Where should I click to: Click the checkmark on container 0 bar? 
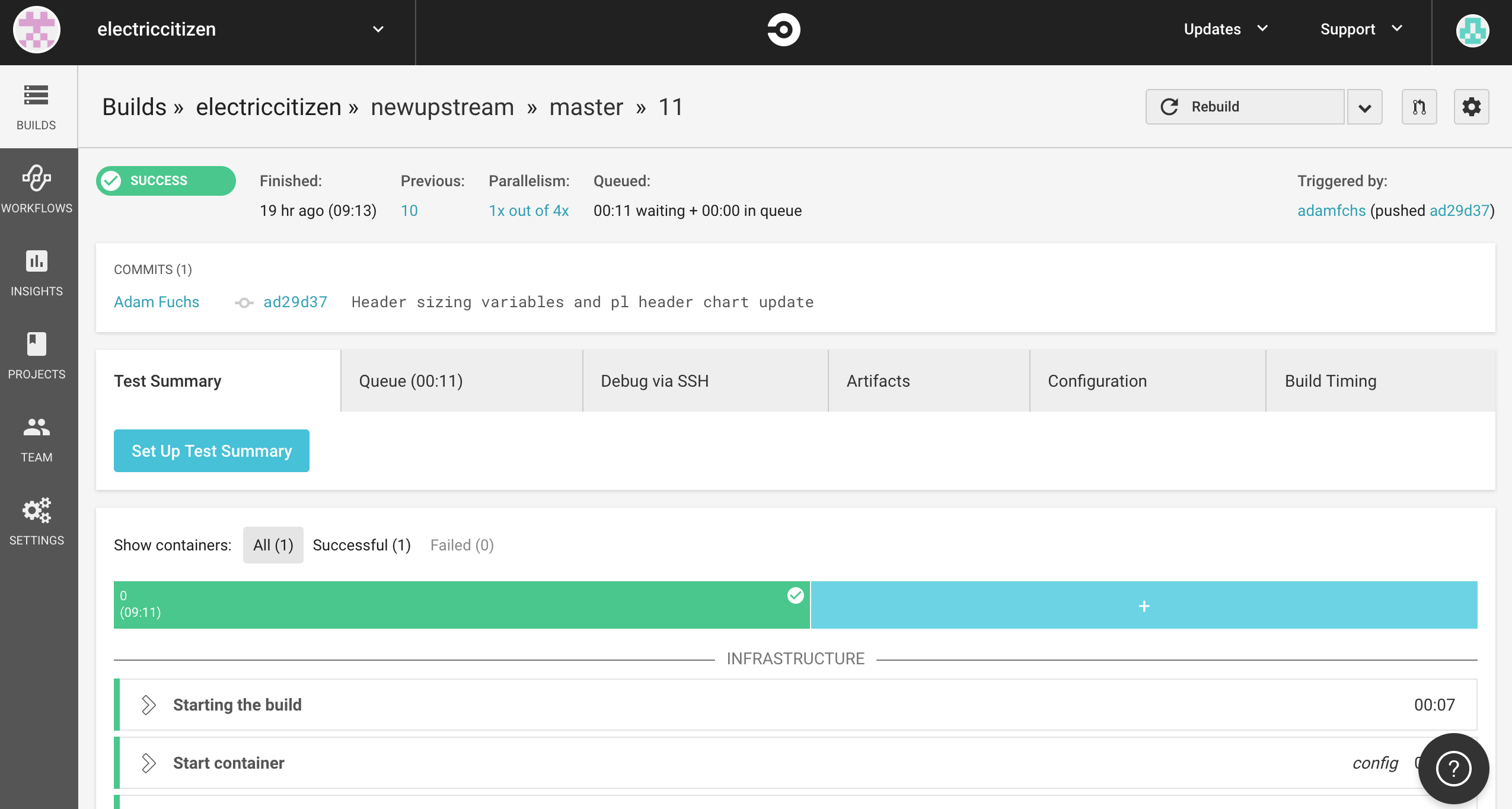[x=795, y=595]
